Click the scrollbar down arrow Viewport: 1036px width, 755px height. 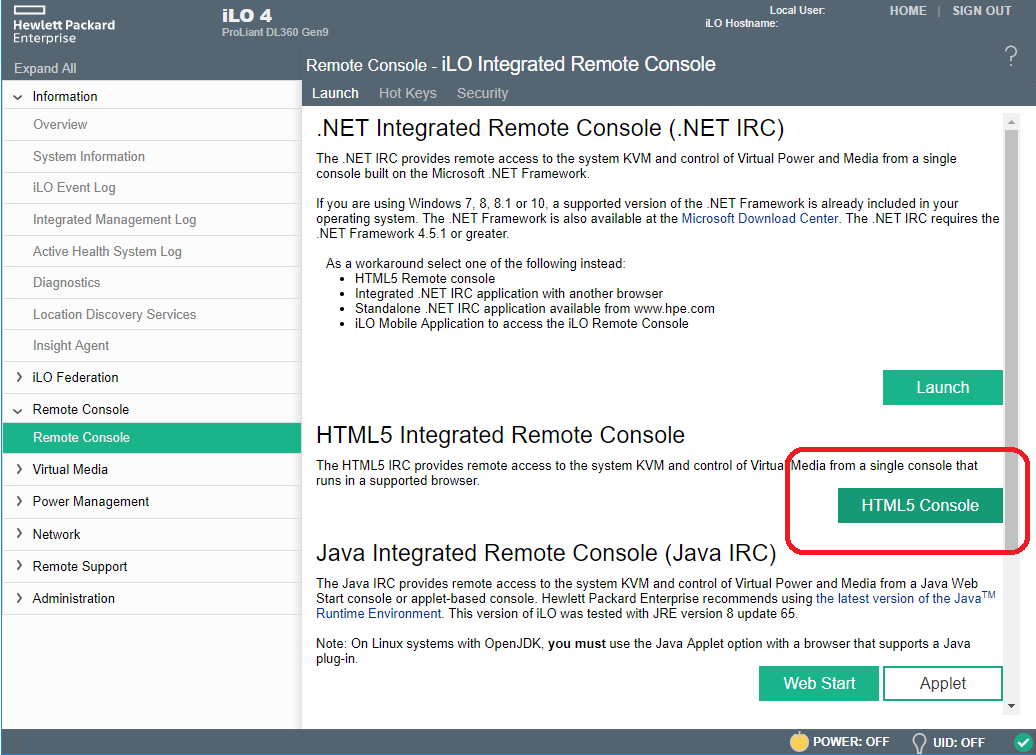(1011, 706)
